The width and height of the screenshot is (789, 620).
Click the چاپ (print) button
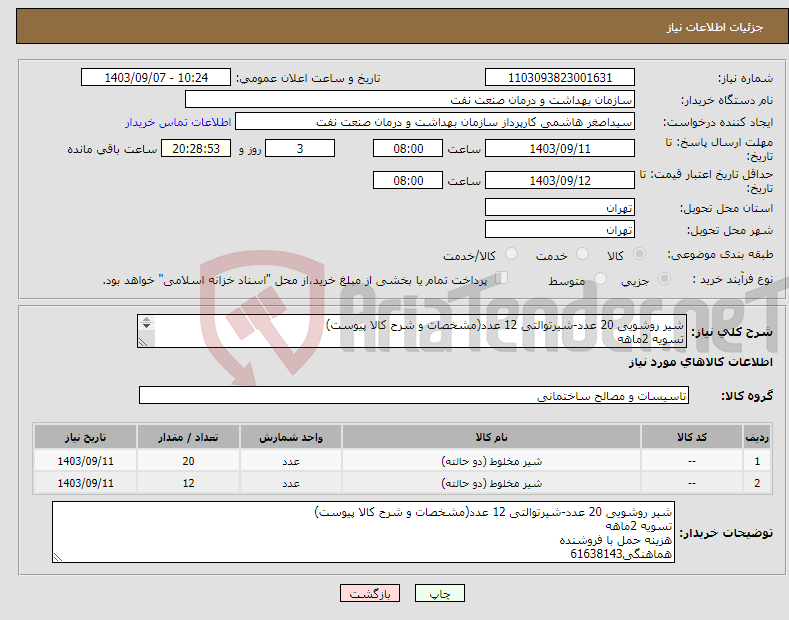pos(439,593)
